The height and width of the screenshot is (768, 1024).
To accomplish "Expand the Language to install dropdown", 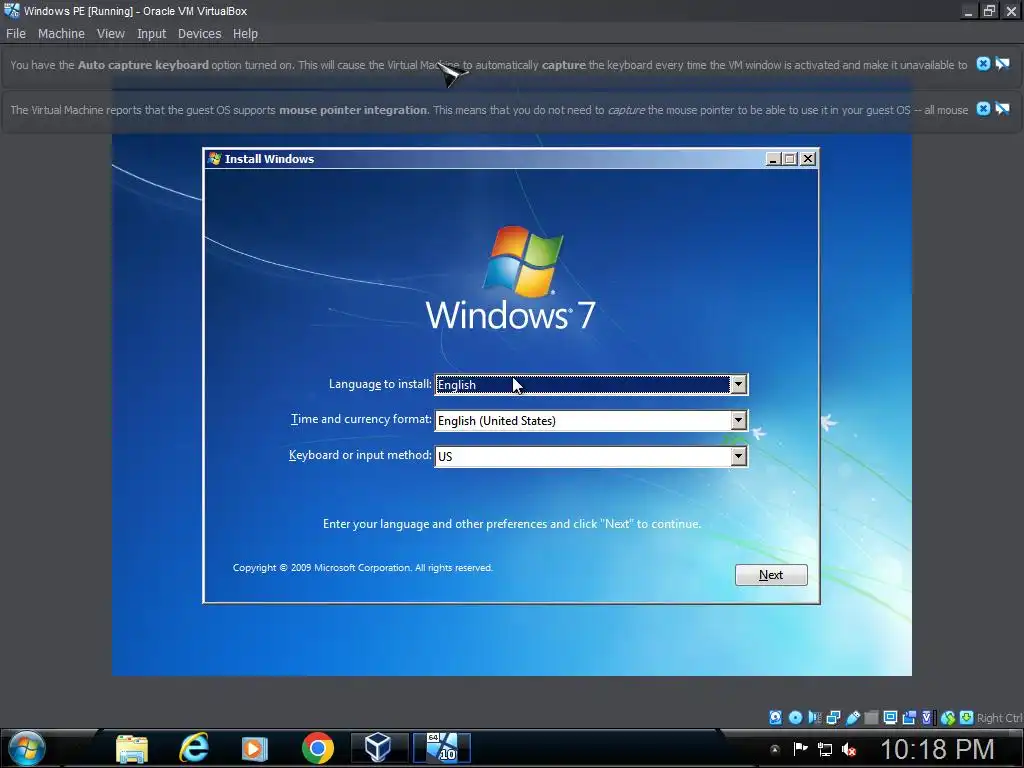I will pos(739,385).
